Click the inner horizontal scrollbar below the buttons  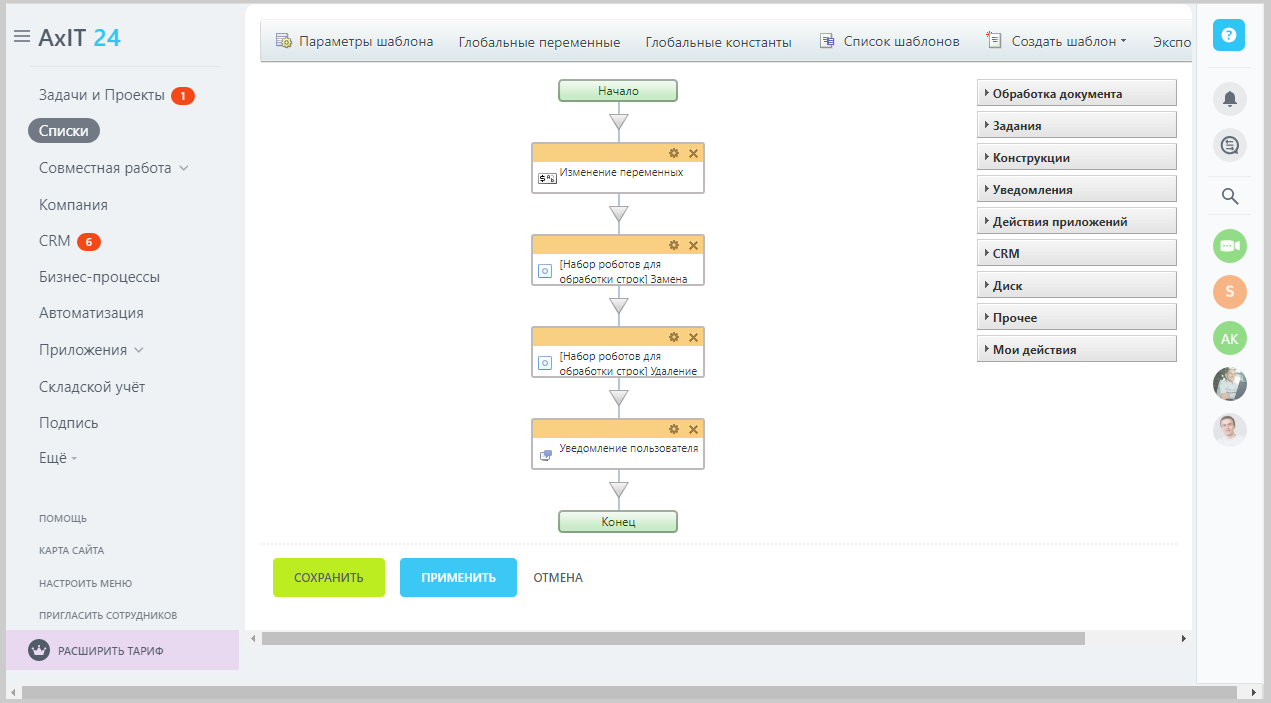[673, 638]
